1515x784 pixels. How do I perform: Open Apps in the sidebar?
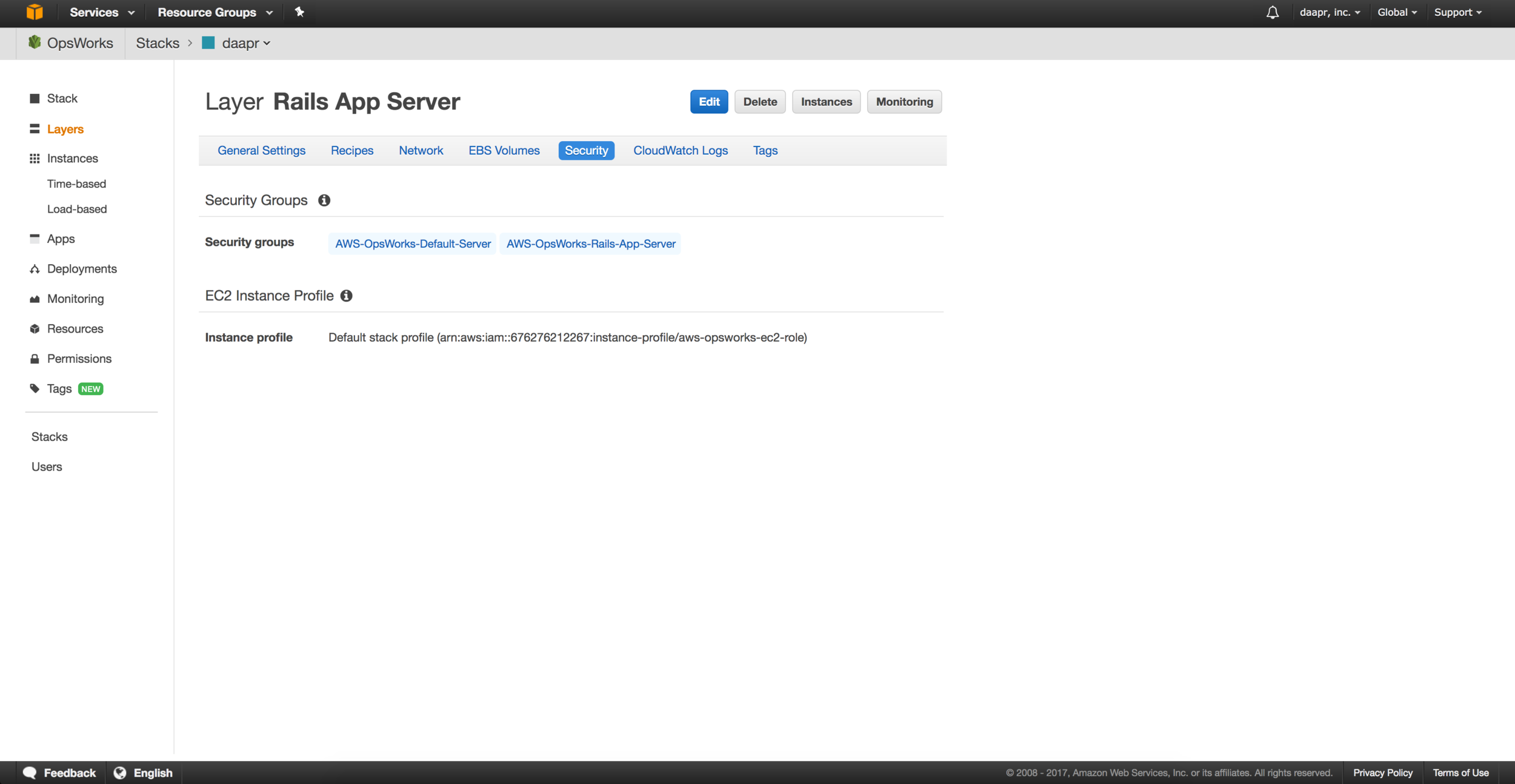(x=61, y=239)
